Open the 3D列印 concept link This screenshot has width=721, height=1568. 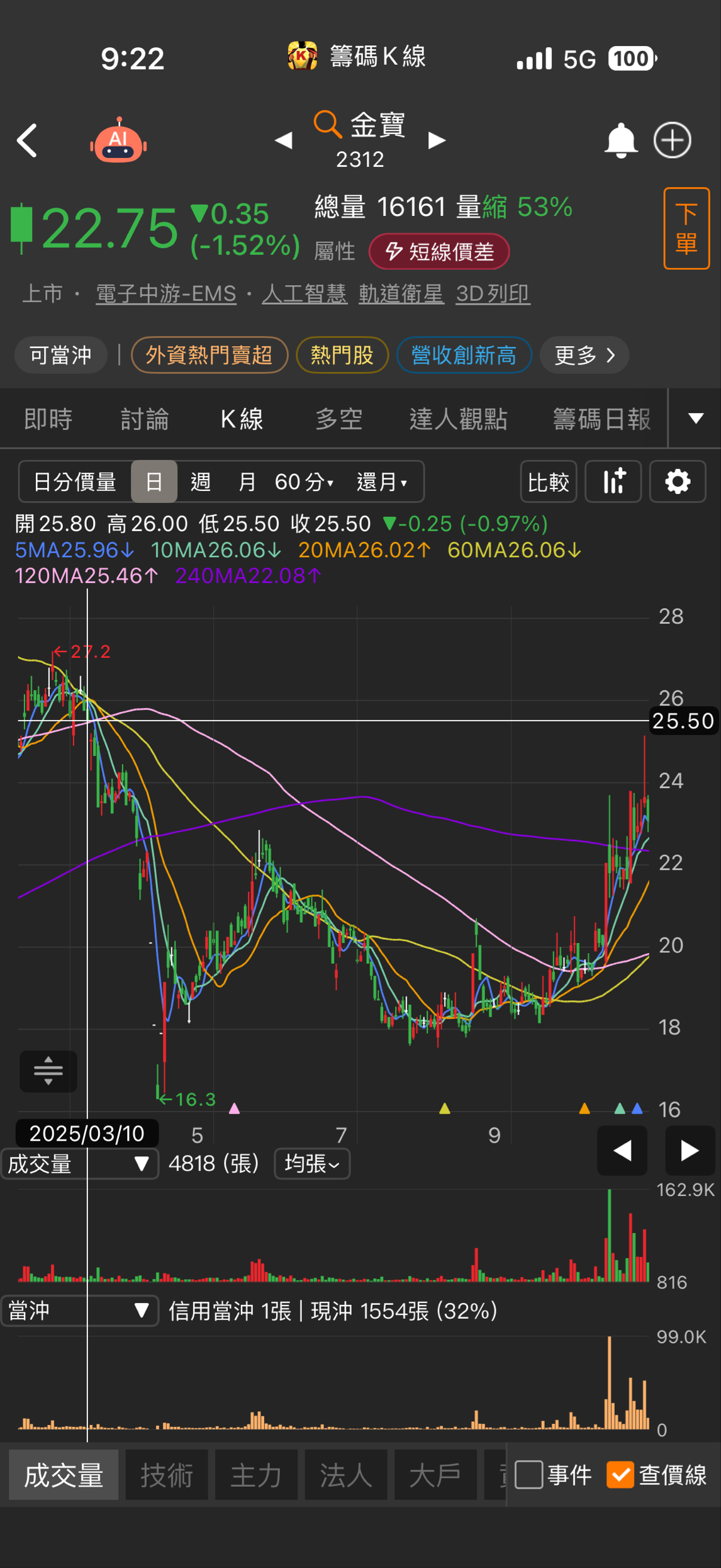pos(493,293)
